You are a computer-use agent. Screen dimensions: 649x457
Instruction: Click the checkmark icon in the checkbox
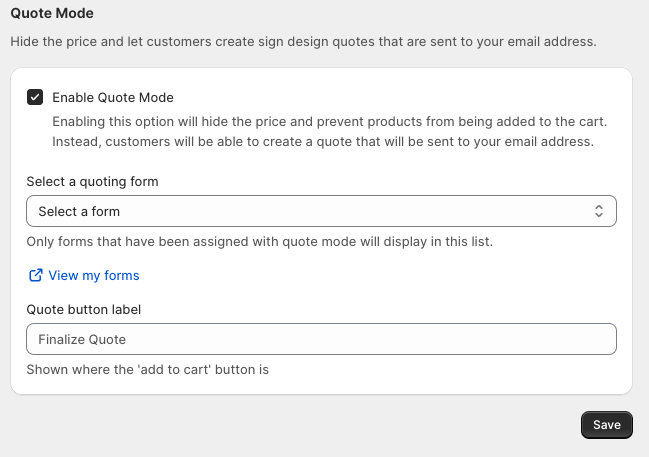[x=35, y=97]
